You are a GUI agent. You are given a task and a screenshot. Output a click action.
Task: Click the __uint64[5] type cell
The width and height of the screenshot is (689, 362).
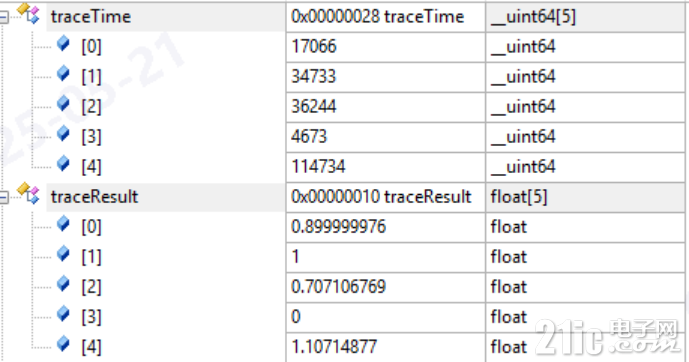tap(585, 17)
